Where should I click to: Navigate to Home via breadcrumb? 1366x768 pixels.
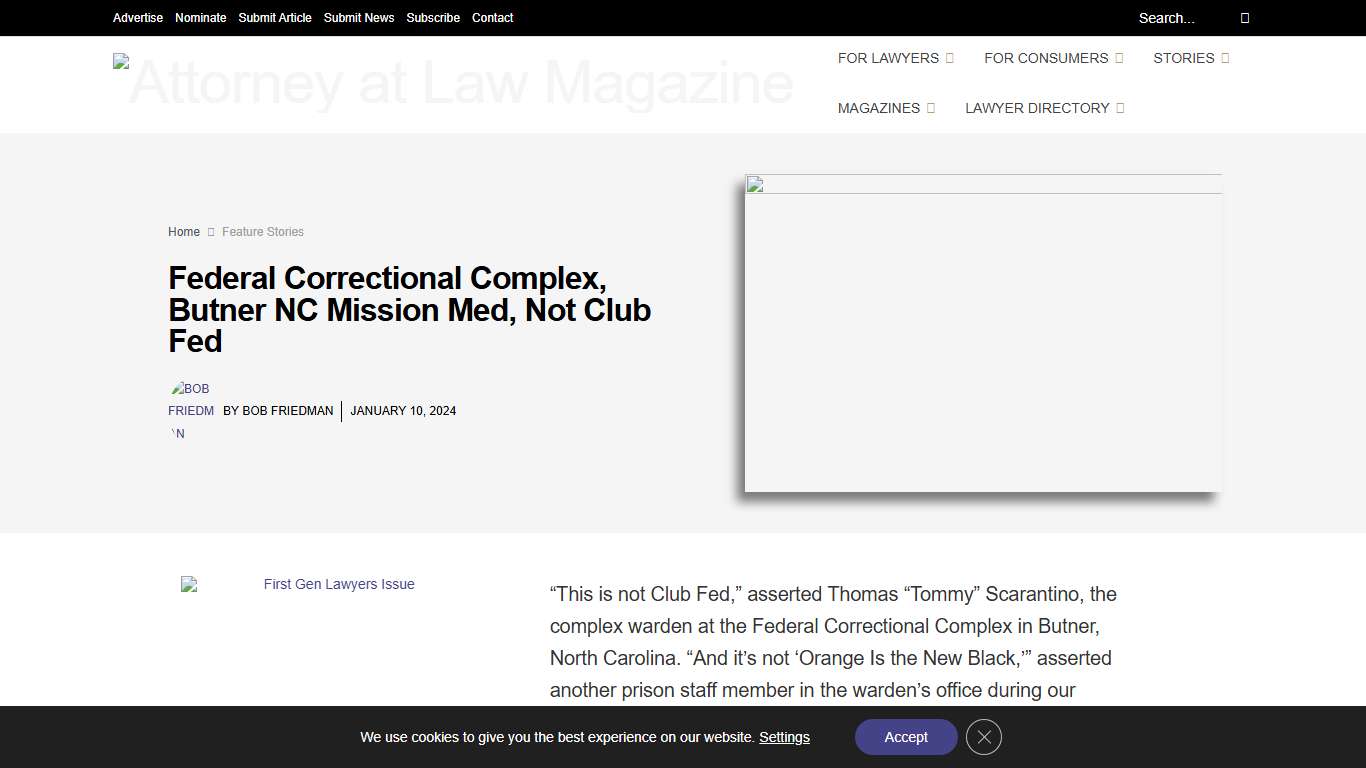tap(184, 231)
